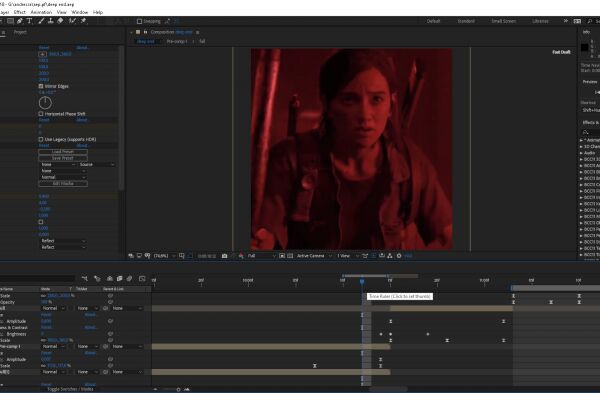The width and height of the screenshot is (600, 393).
Task: Open the first Reflect dropdown
Action: coord(63,241)
